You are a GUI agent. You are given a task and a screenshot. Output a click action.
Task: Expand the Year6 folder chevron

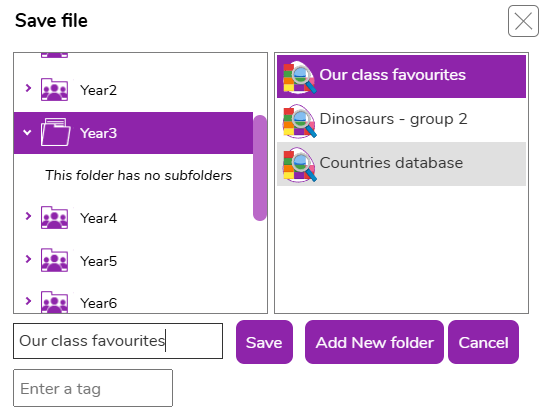coord(28,301)
